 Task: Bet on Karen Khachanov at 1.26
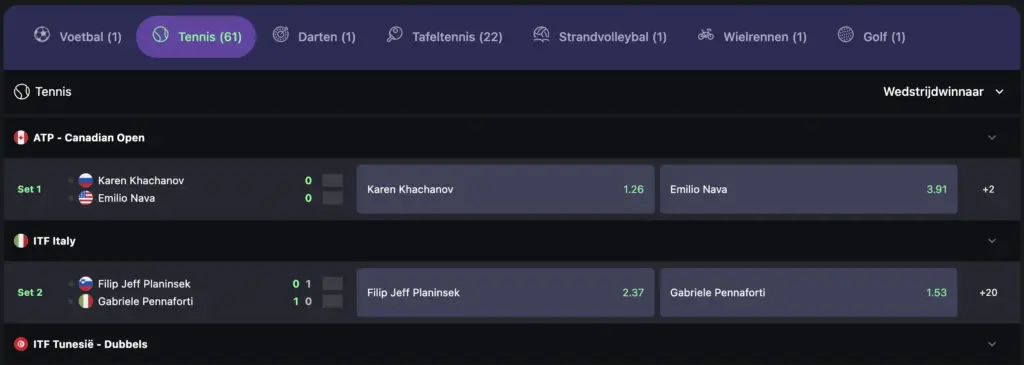point(505,189)
